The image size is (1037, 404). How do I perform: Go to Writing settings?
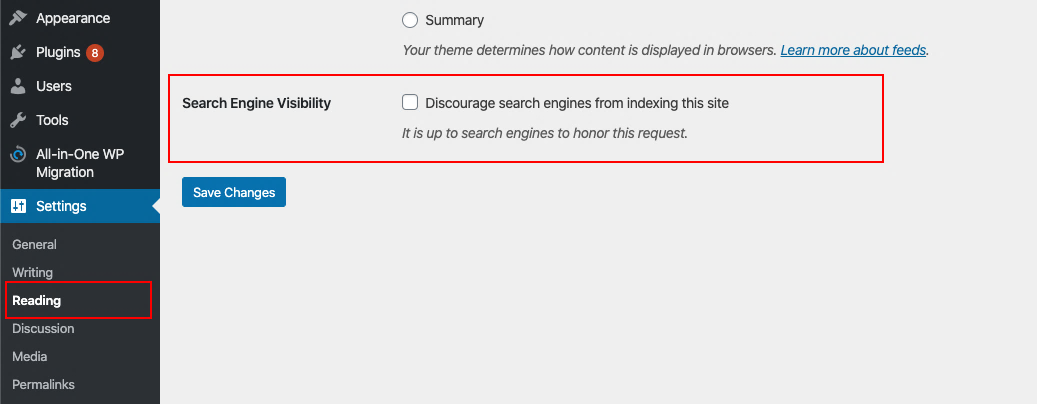[x=32, y=272]
